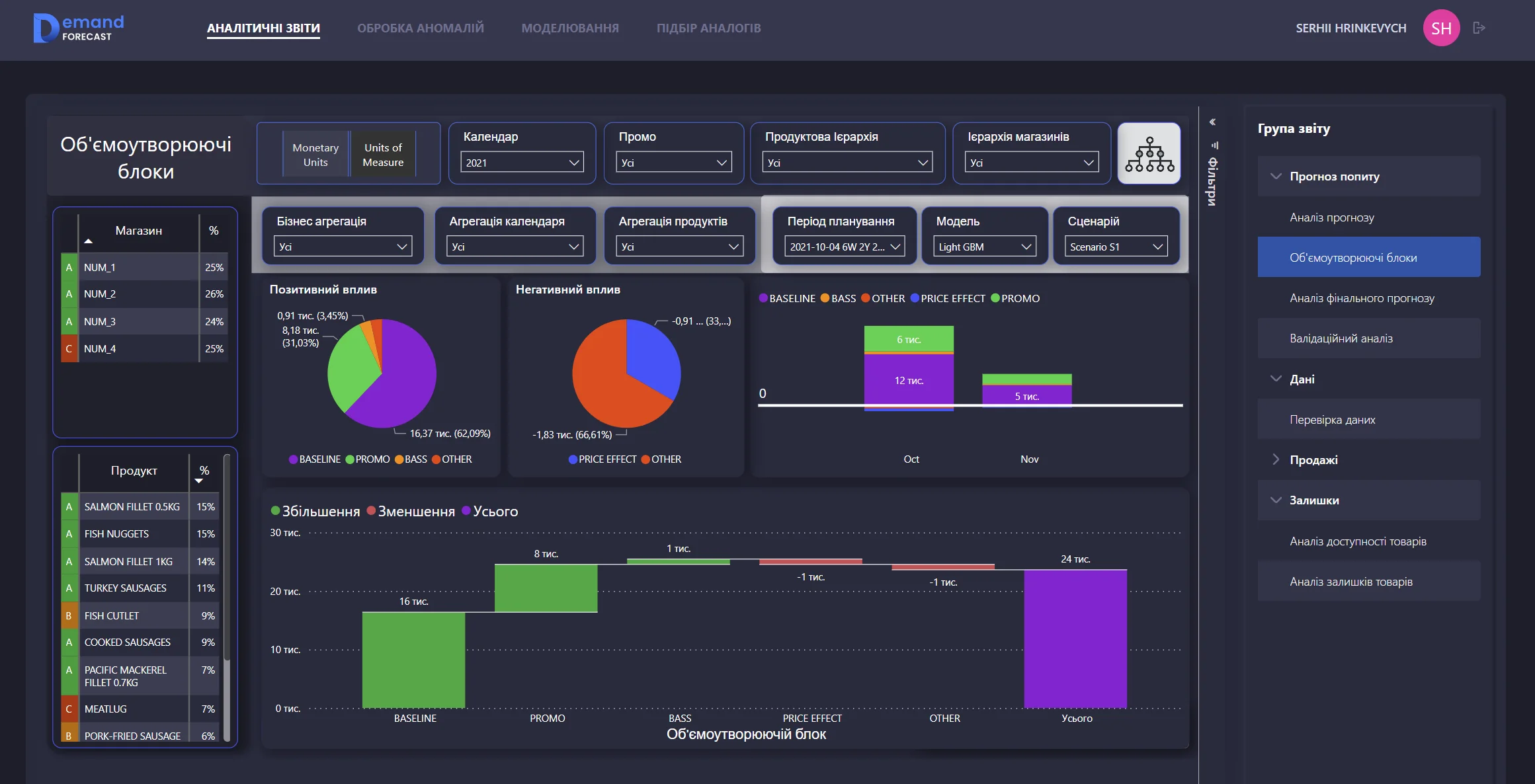Click the Продукт percent column sort arrow
1535x784 pixels.
199,481
